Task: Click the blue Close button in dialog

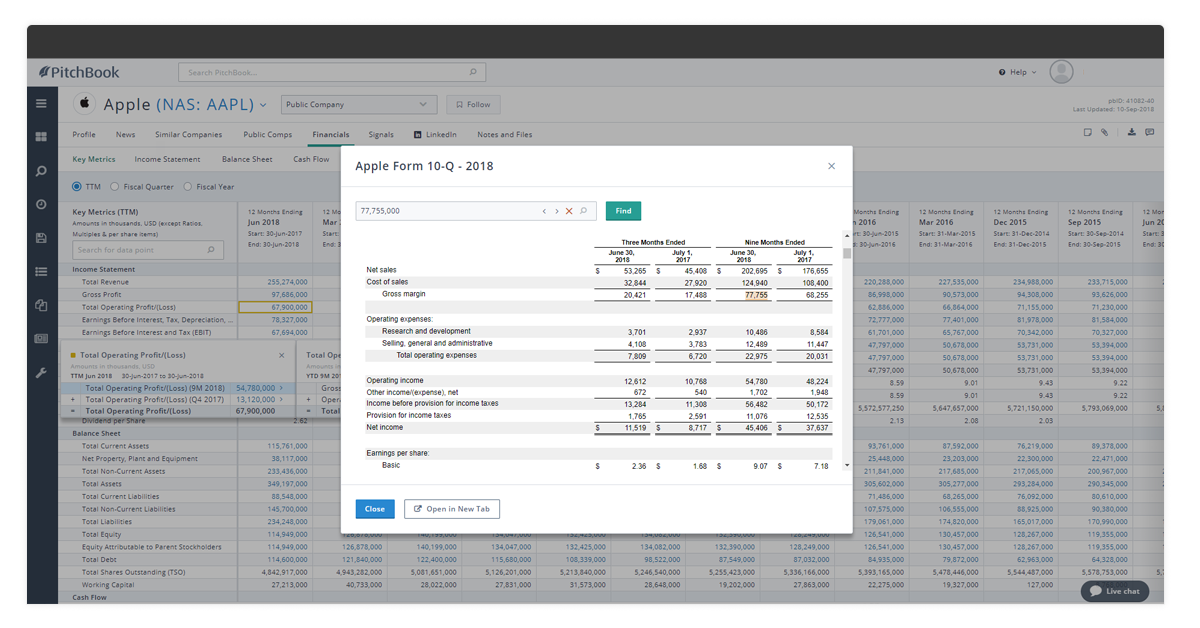Action: pyautogui.click(x=375, y=509)
